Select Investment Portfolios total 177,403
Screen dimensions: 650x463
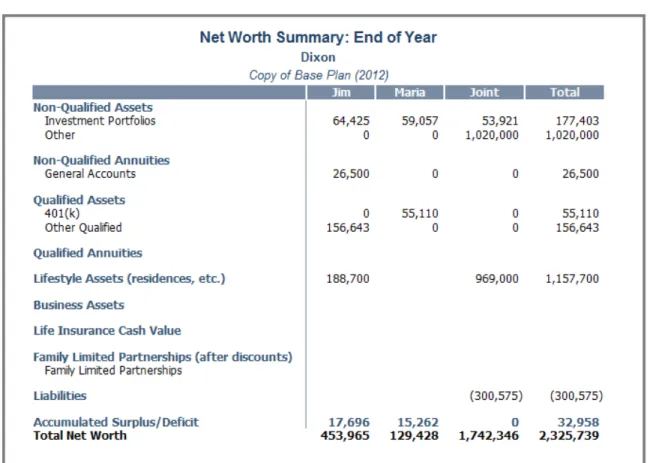[x=577, y=121]
